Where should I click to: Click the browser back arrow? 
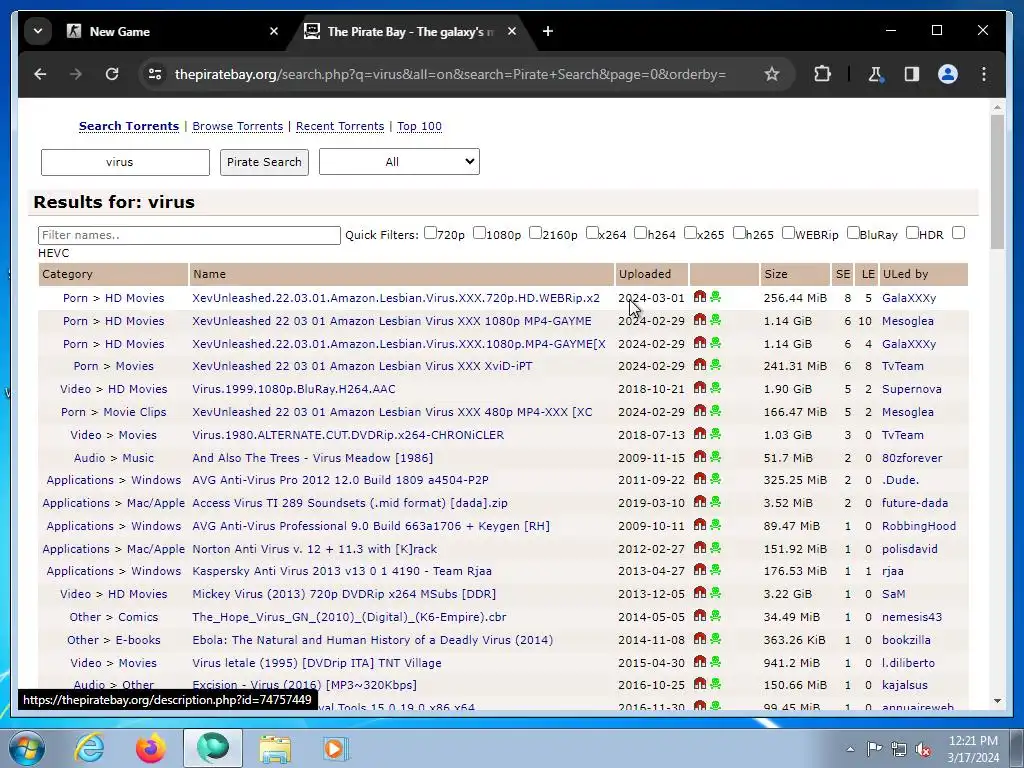(x=40, y=74)
